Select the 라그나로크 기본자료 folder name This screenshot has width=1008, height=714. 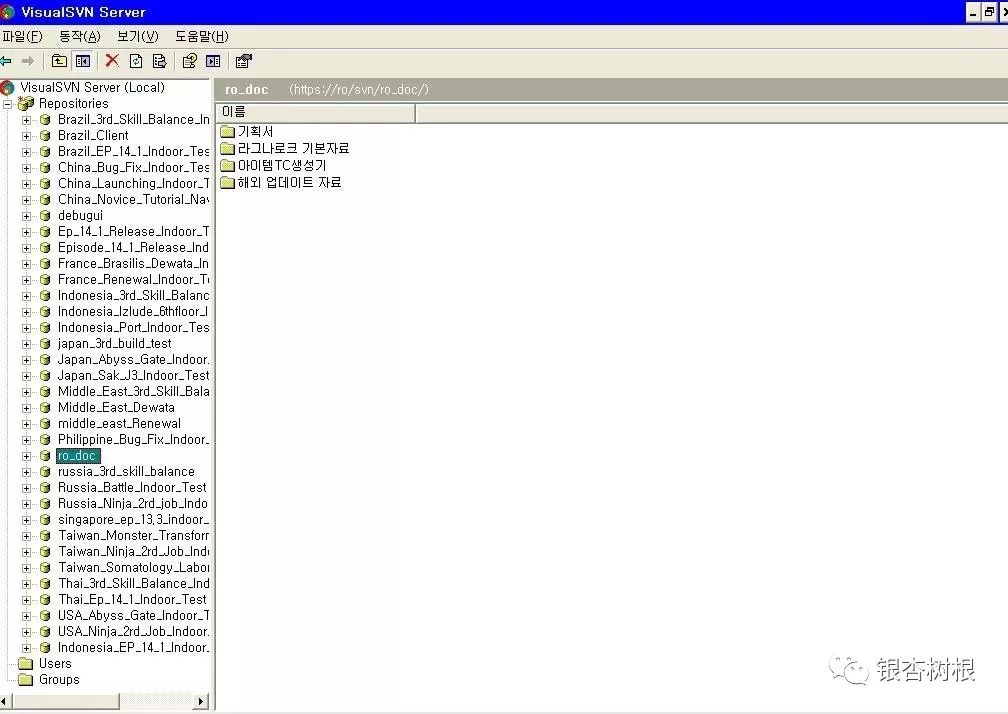[293, 148]
